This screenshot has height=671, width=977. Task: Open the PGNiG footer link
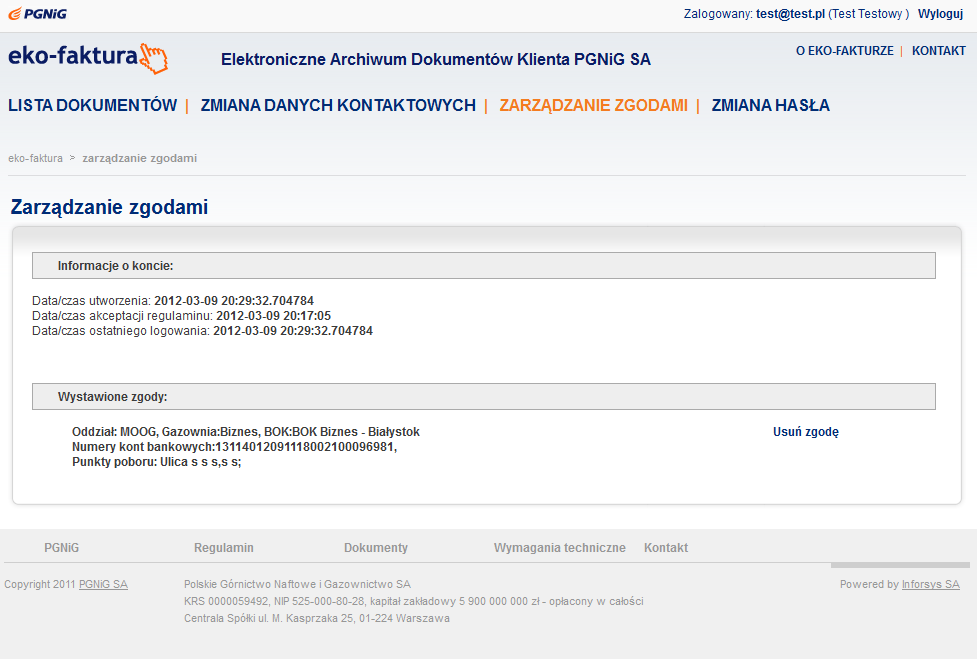62,548
